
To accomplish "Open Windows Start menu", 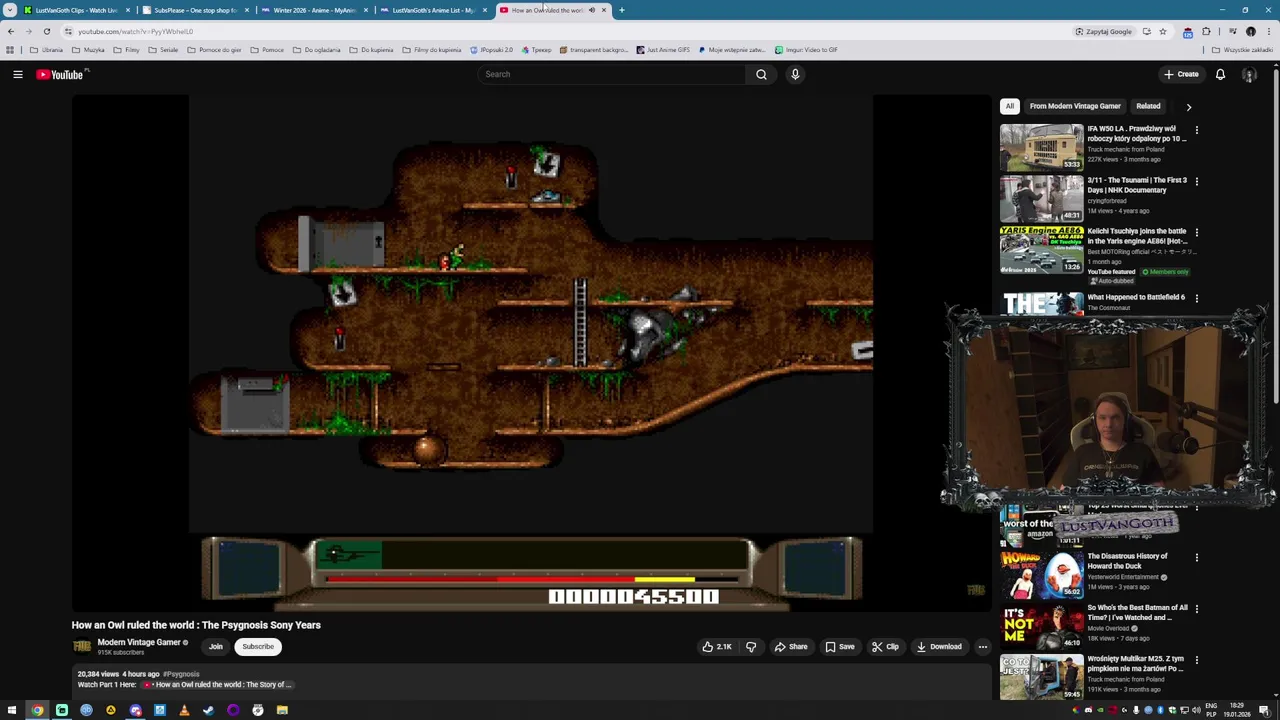I will click(12, 710).
